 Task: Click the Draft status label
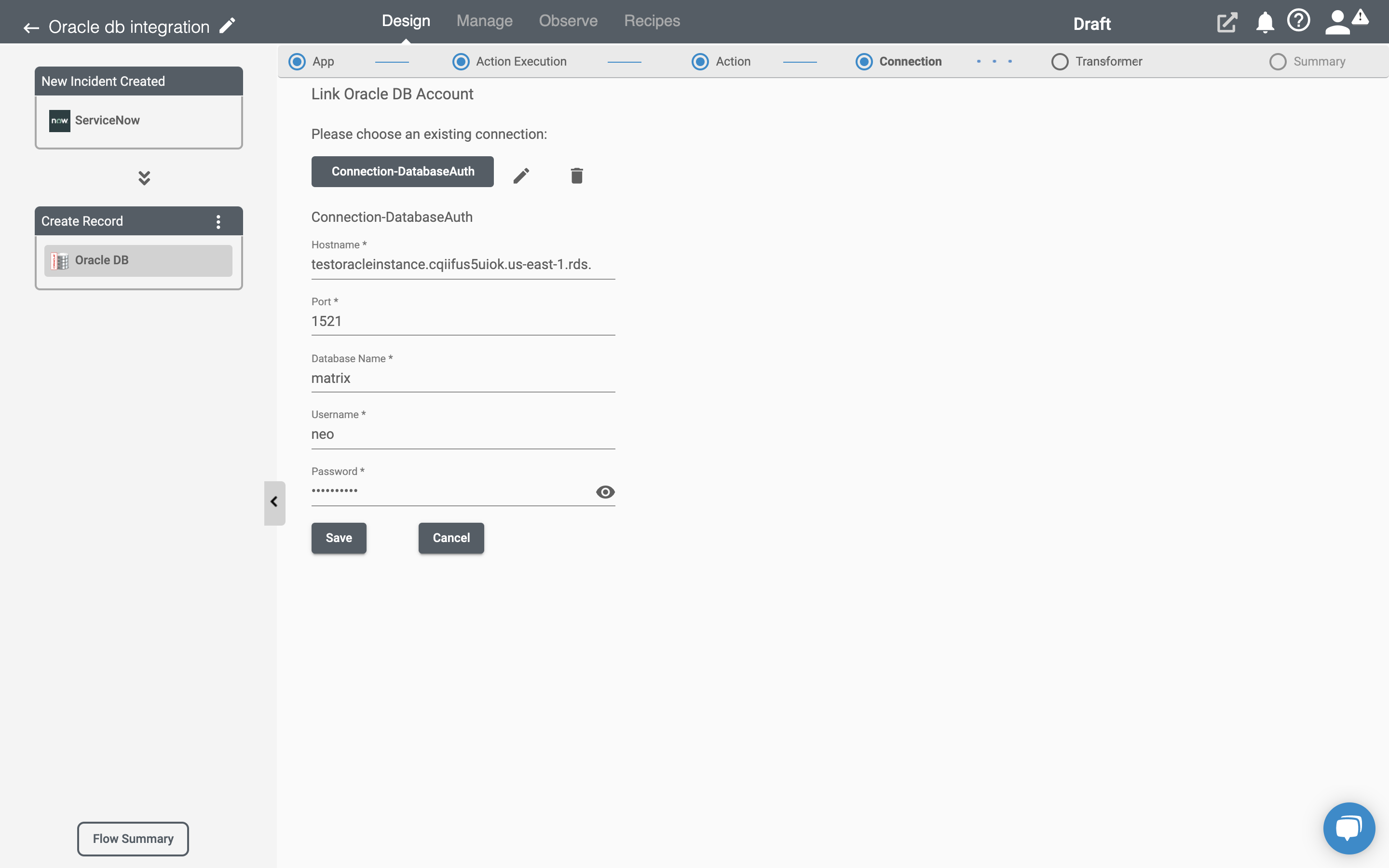tap(1092, 24)
